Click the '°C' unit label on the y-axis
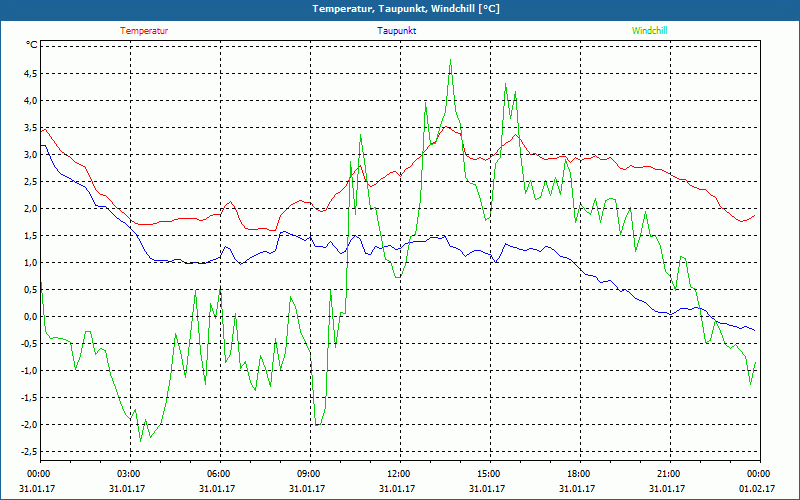The width and height of the screenshot is (800, 500). 32,45
